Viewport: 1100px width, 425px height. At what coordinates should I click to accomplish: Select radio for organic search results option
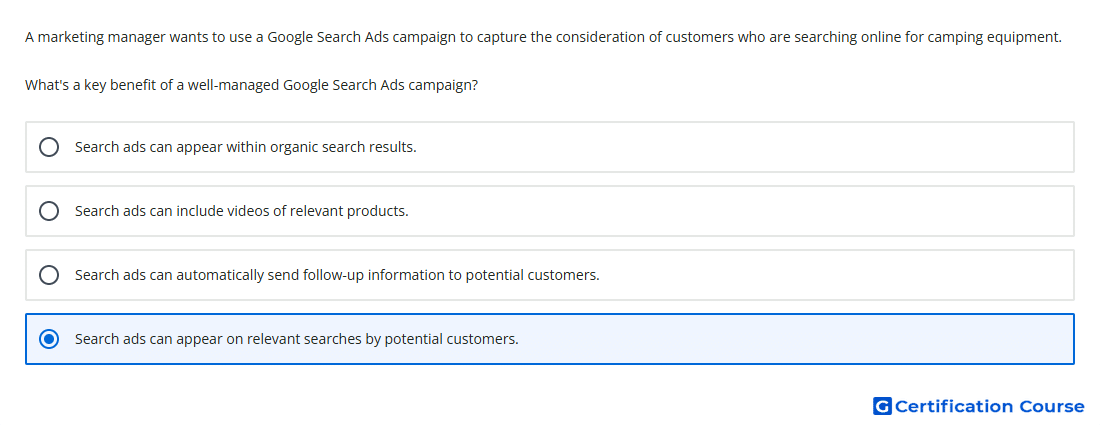tap(49, 147)
